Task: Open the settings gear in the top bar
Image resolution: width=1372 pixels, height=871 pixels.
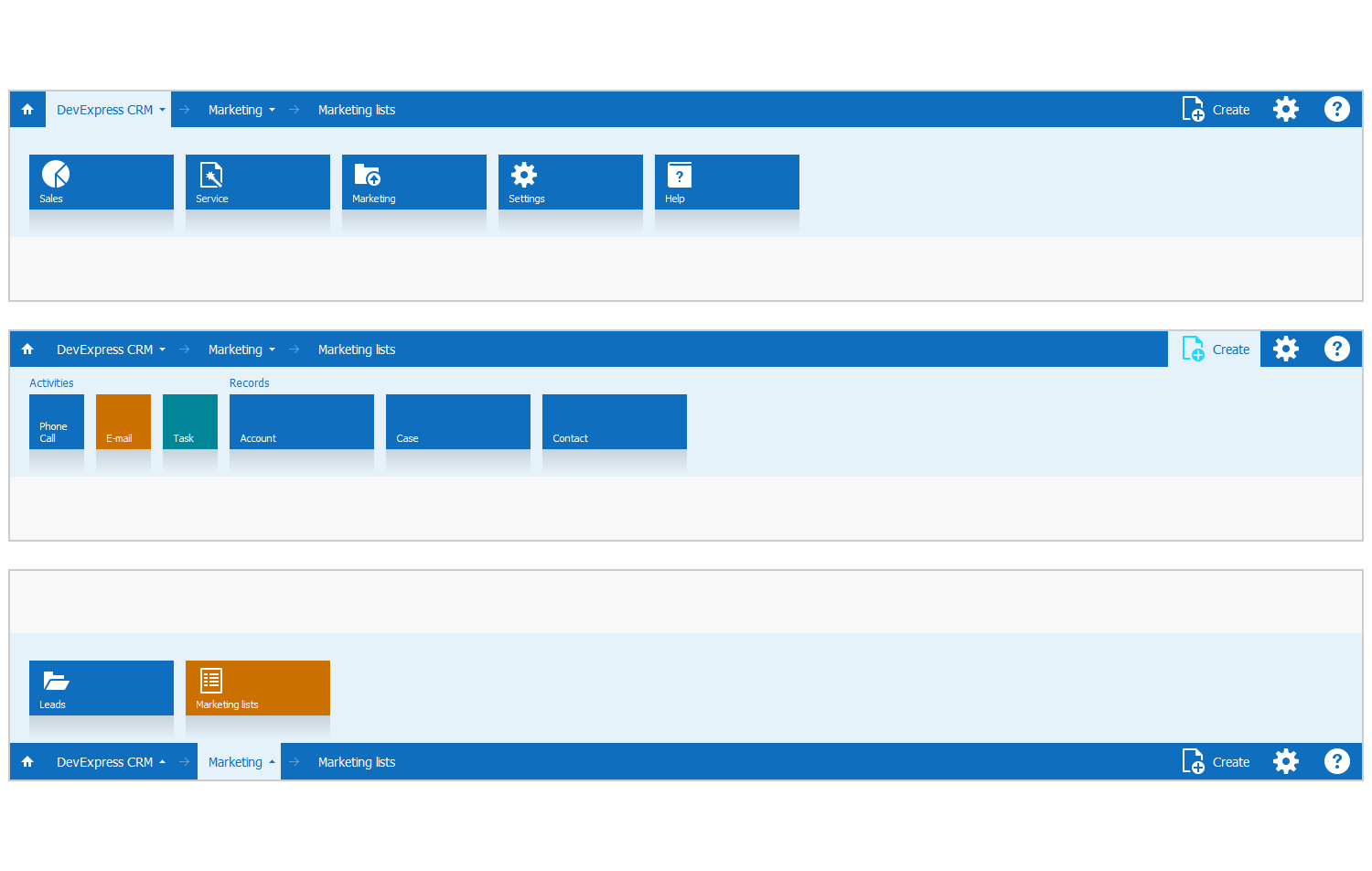Action: (x=1285, y=109)
